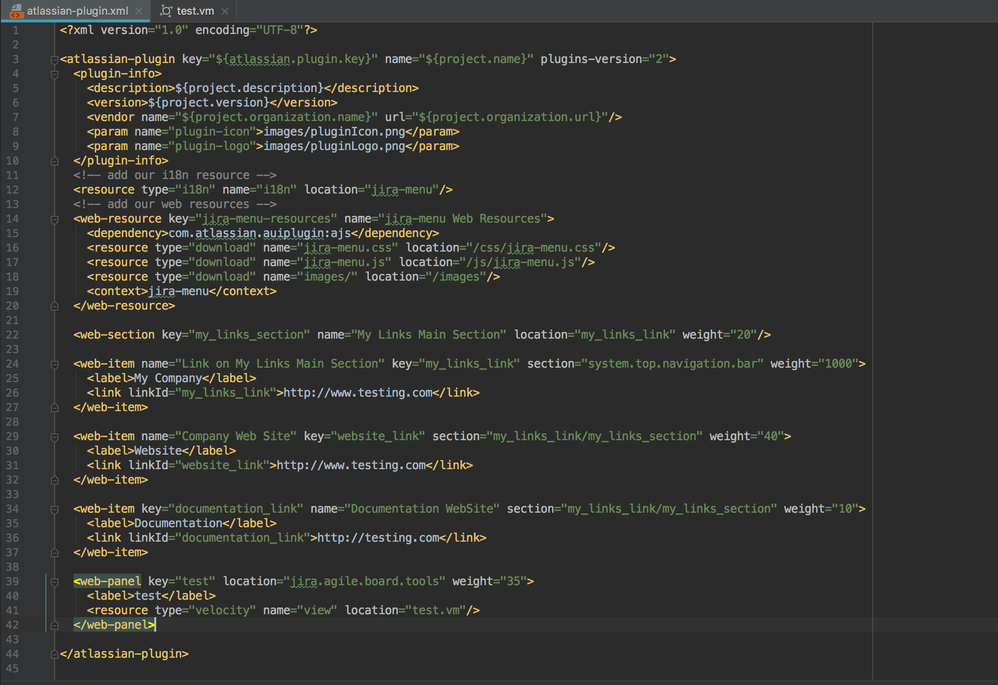Click the "velocity" resource type value
The height and width of the screenshot is (685, 998).
222,611
